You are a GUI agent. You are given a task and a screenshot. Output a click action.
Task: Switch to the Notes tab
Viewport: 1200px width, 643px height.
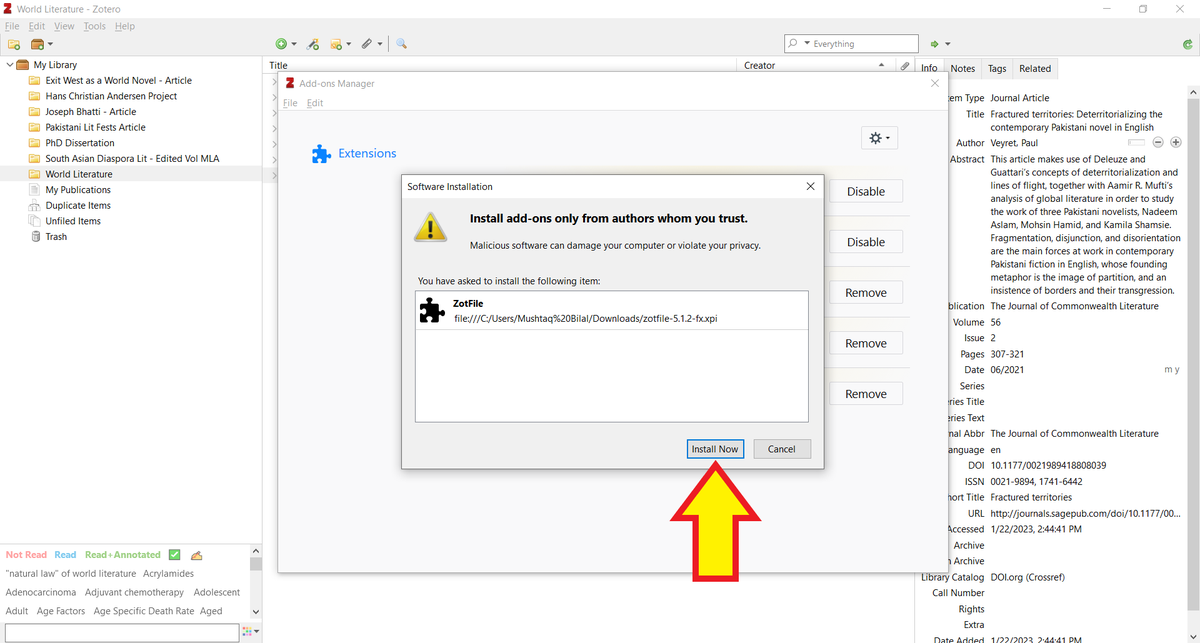[963, 68]
